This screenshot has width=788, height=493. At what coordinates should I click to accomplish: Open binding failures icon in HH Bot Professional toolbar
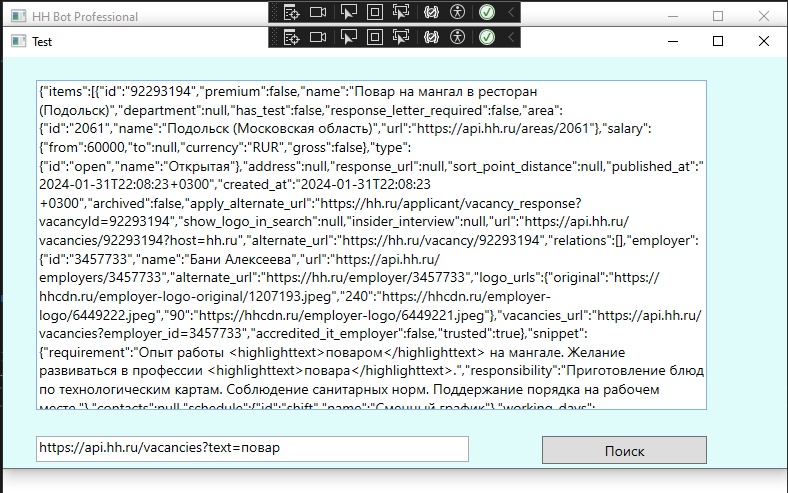click(431, 12)
